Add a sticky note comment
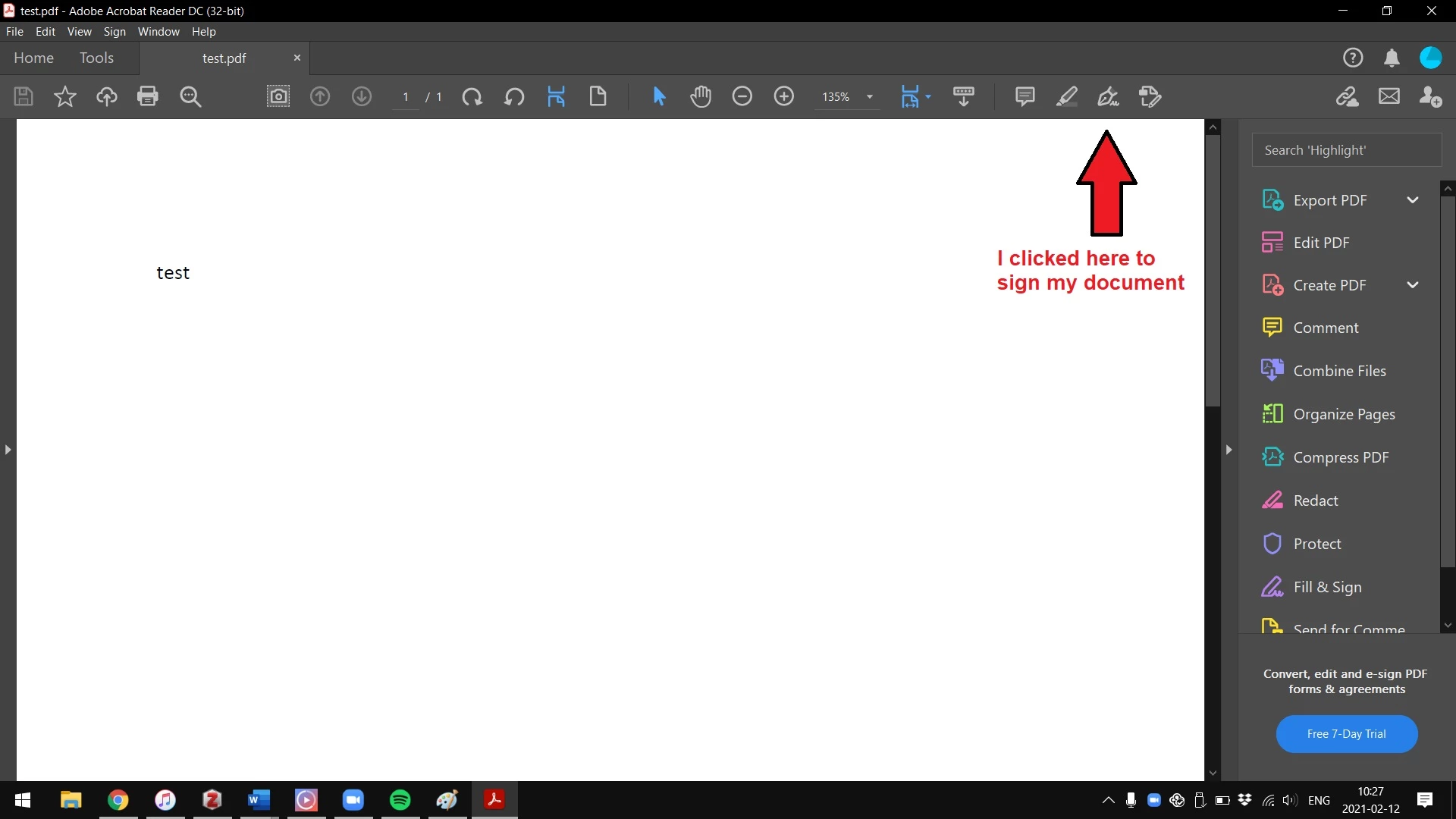 pos(1025,97)
